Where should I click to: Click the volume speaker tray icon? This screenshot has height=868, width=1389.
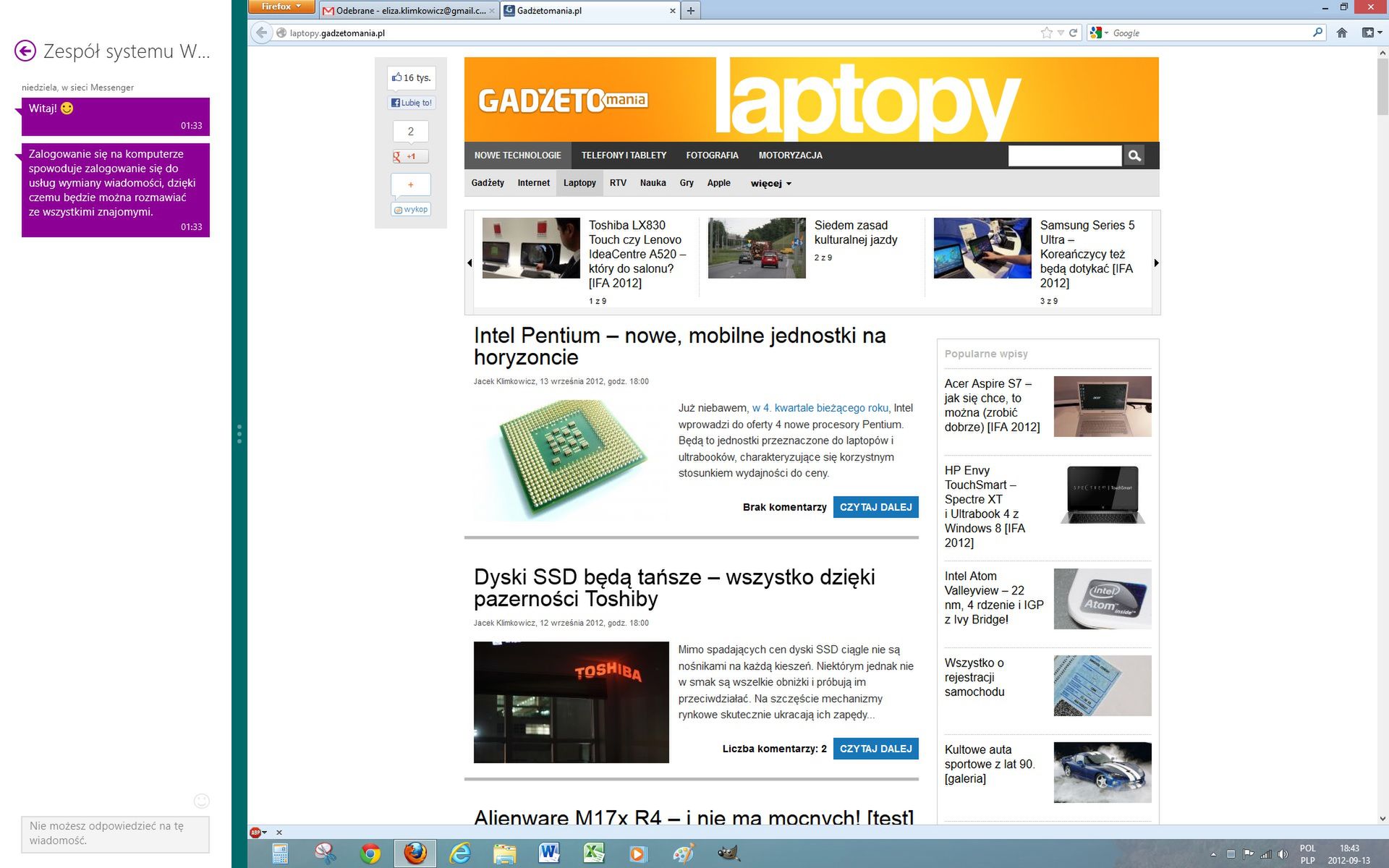[x=1283, y=854]
